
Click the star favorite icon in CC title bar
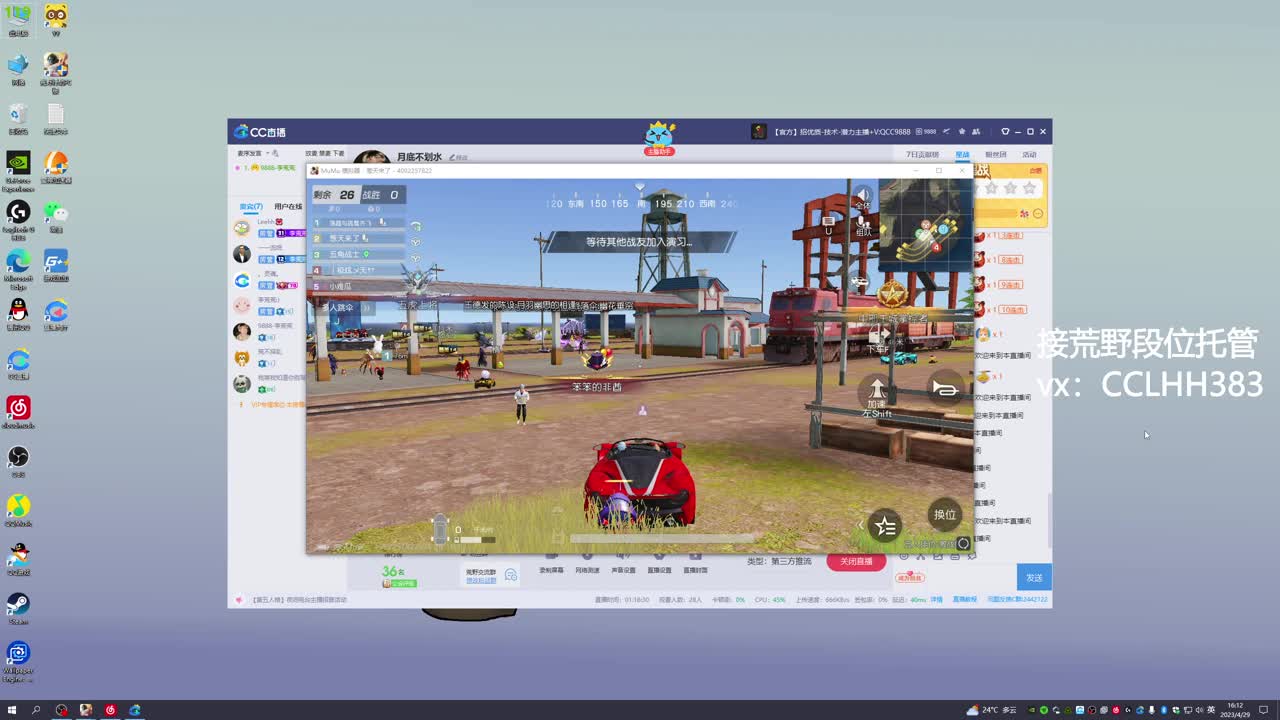961,131
